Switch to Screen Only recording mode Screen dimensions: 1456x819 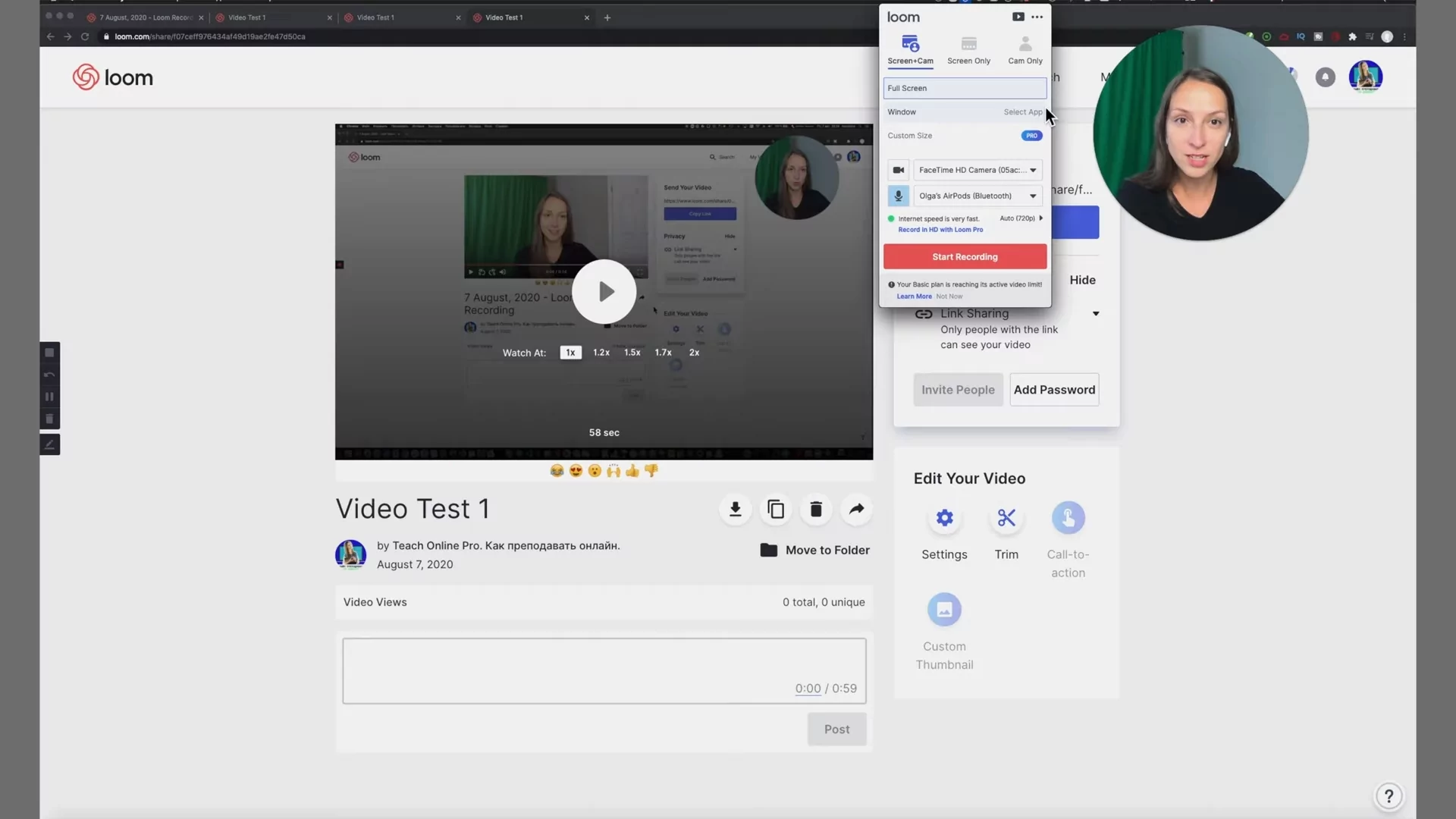[x=968, y=50]
